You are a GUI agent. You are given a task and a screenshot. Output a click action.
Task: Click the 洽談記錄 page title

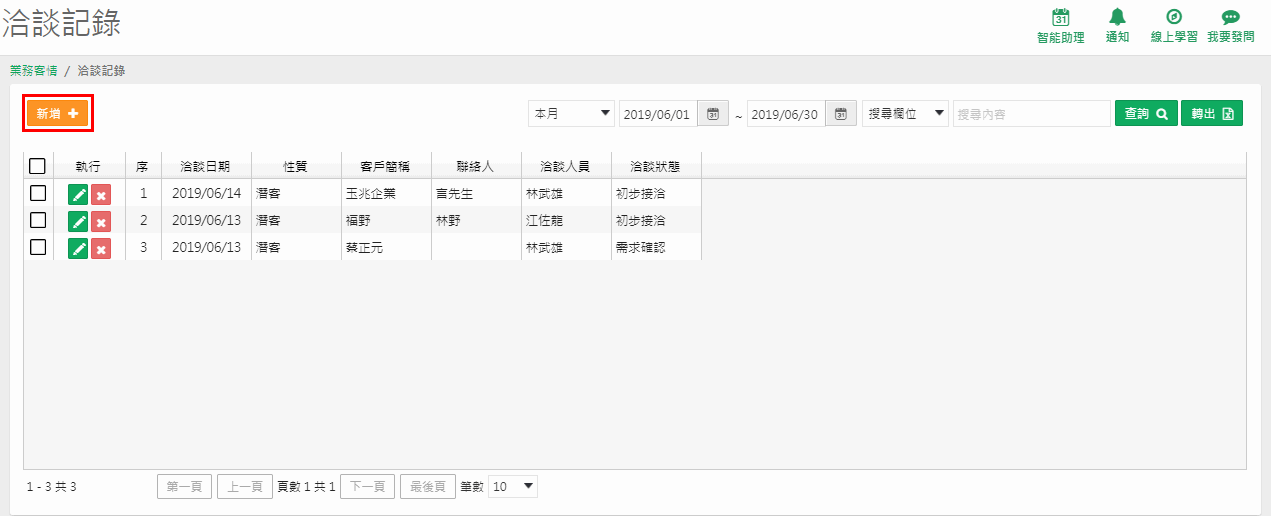62,24
